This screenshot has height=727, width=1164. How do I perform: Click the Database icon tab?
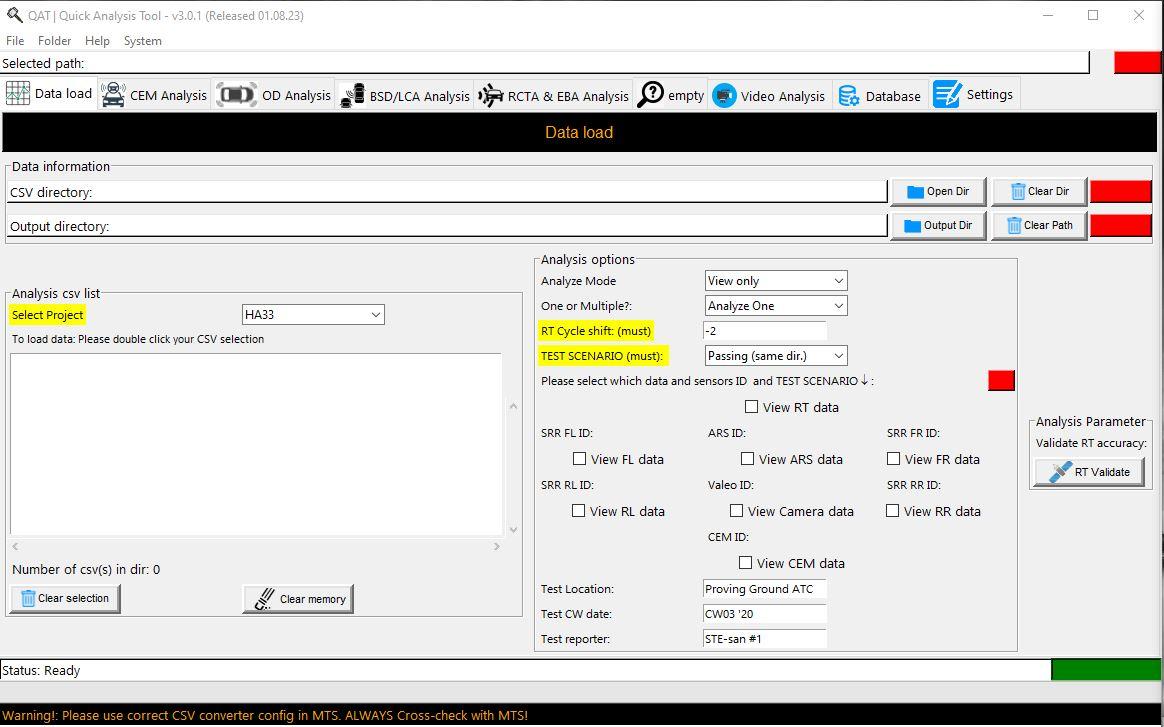(848, 96)
